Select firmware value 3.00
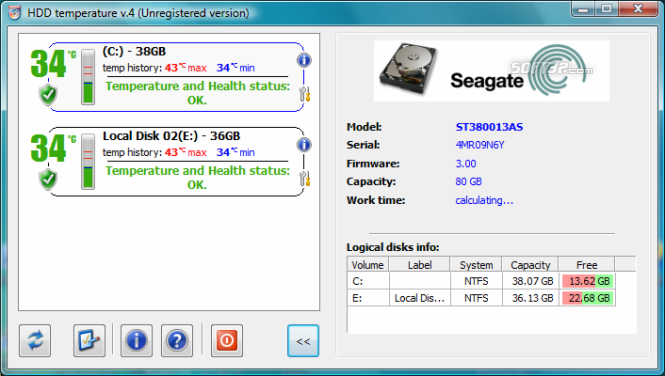665x376 pixels. coord(466,164)
